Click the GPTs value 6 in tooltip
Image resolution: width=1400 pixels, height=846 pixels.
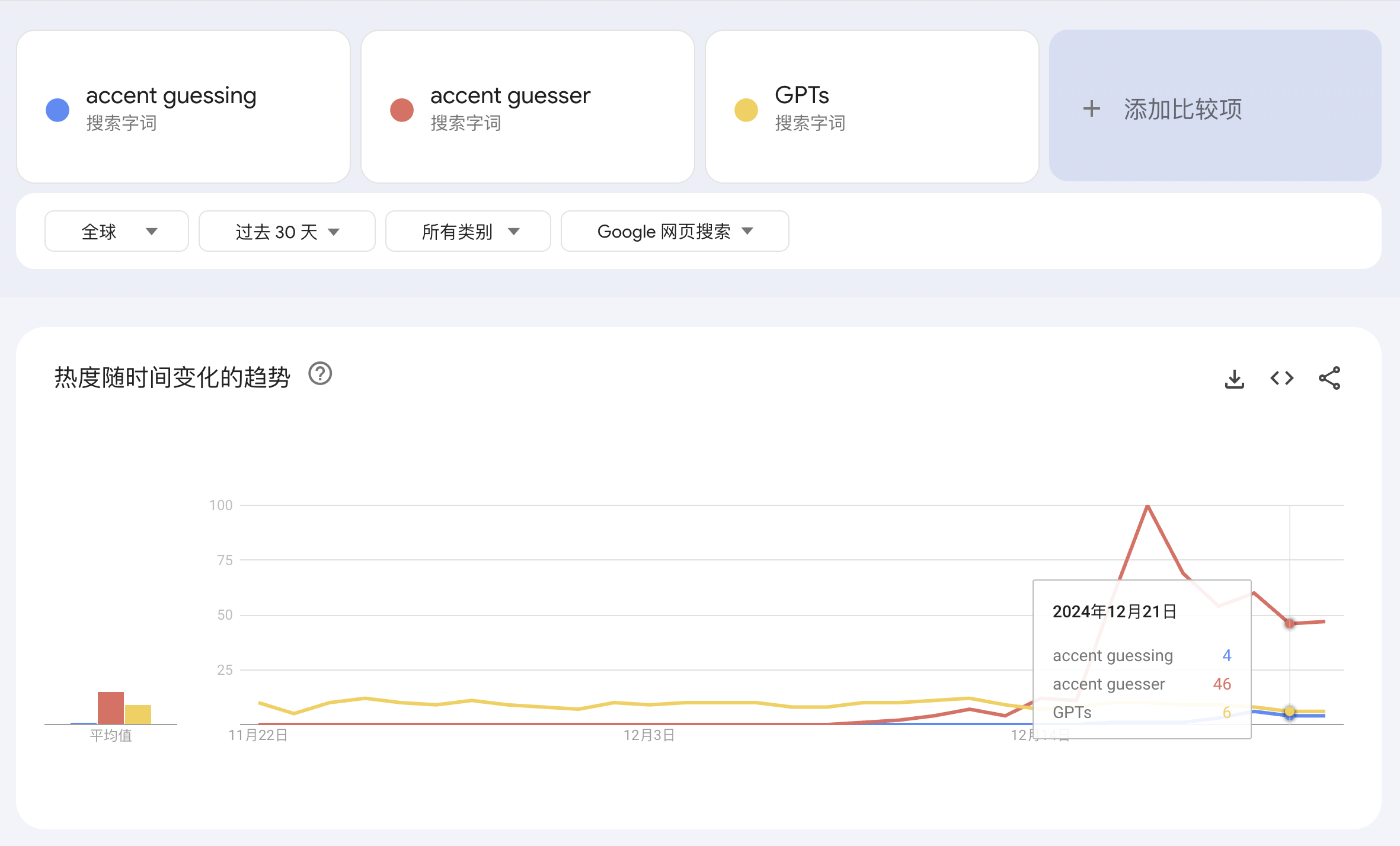pos(1226,712)
